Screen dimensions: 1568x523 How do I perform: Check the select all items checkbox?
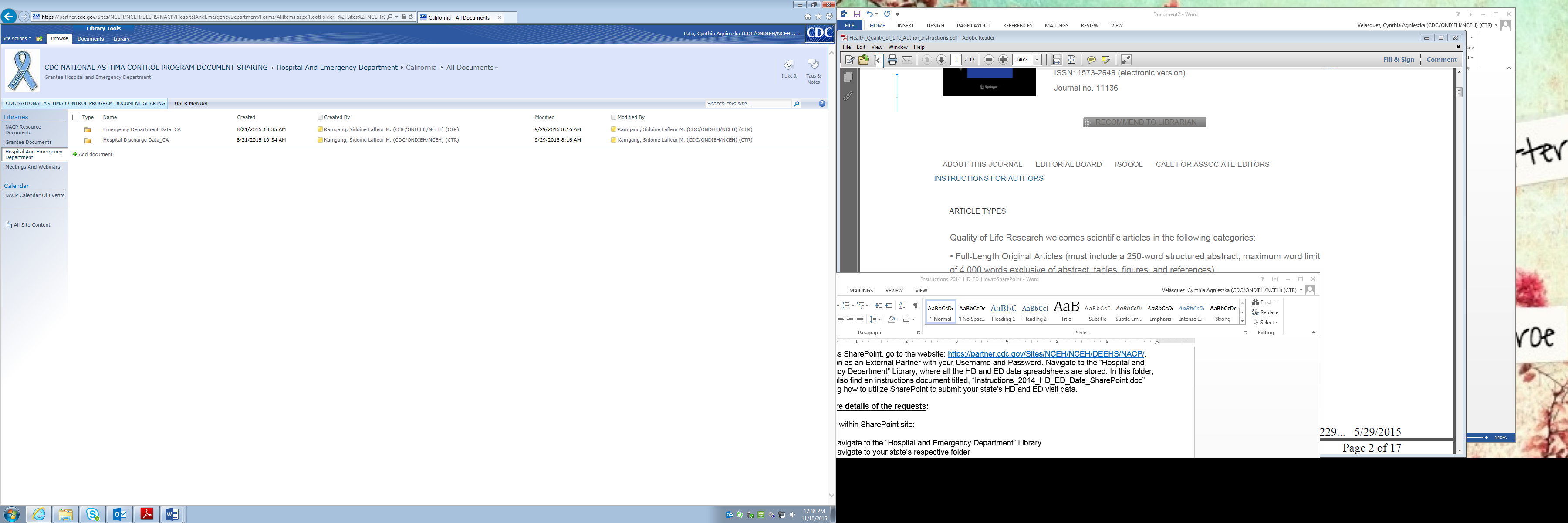pos(75,118)
